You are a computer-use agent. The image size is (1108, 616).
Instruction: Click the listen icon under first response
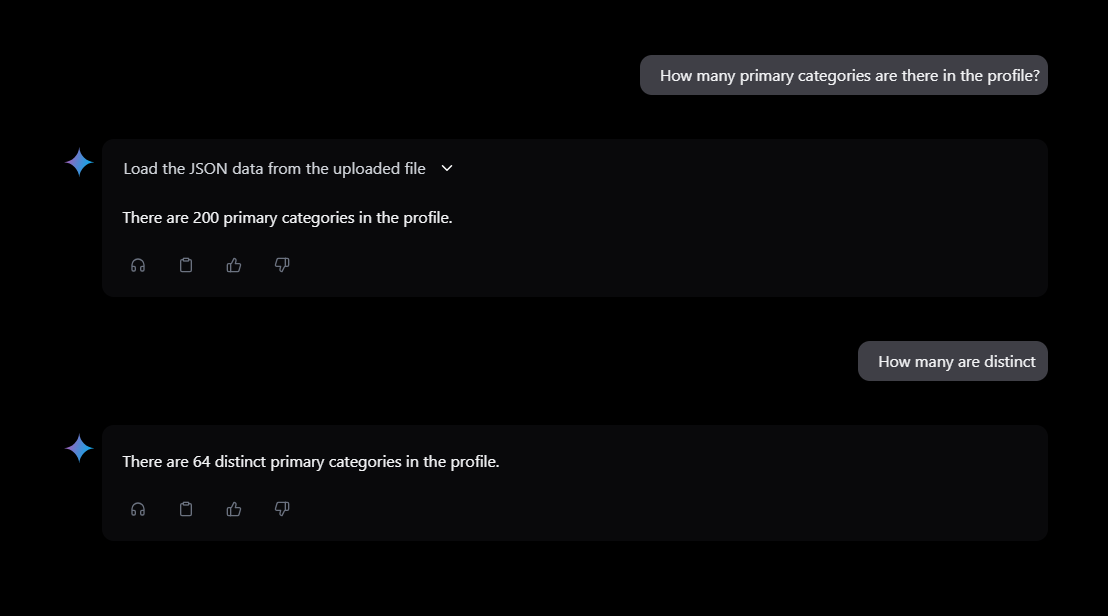coord(138,265)
